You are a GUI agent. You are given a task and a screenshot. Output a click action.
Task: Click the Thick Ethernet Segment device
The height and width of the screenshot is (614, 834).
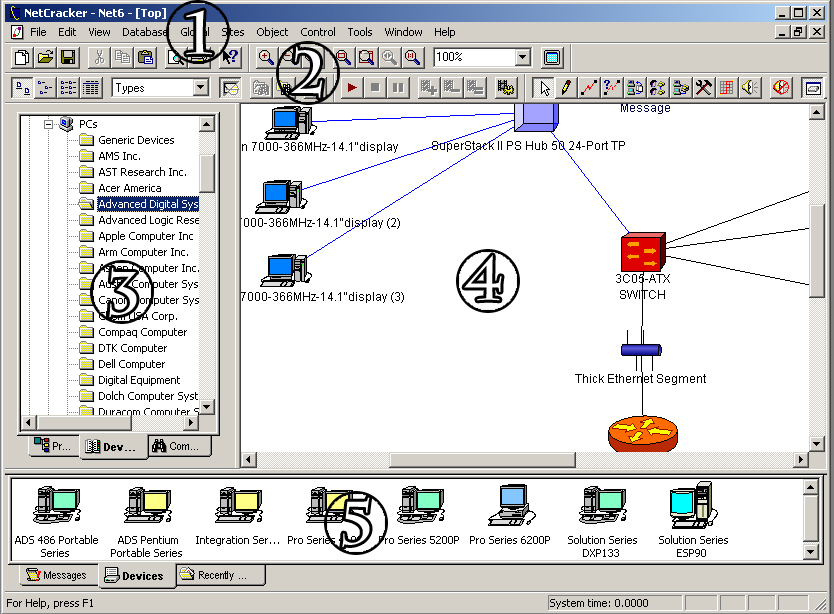pos(641,350)
